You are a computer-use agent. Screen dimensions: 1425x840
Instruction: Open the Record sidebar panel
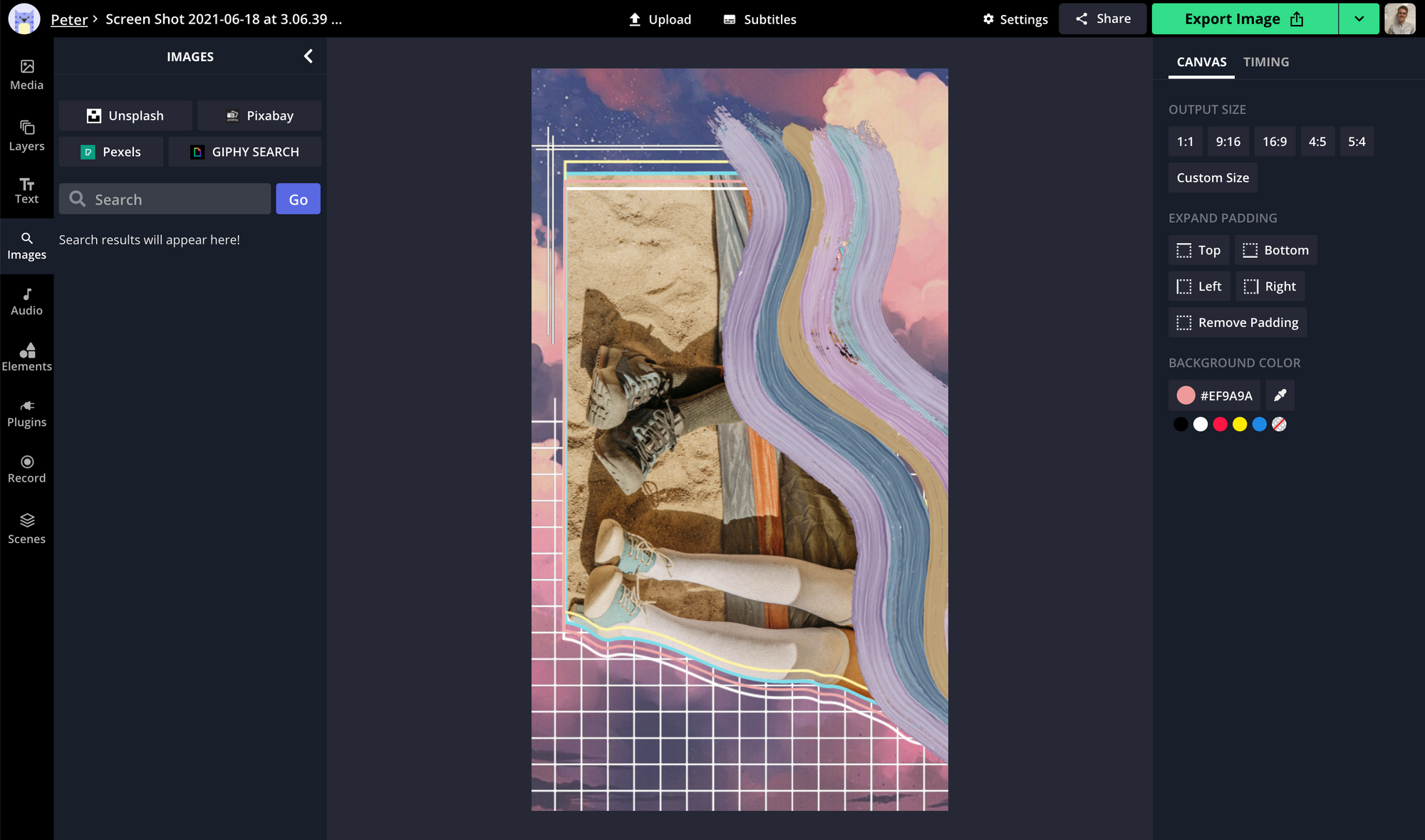click(26, 470)
